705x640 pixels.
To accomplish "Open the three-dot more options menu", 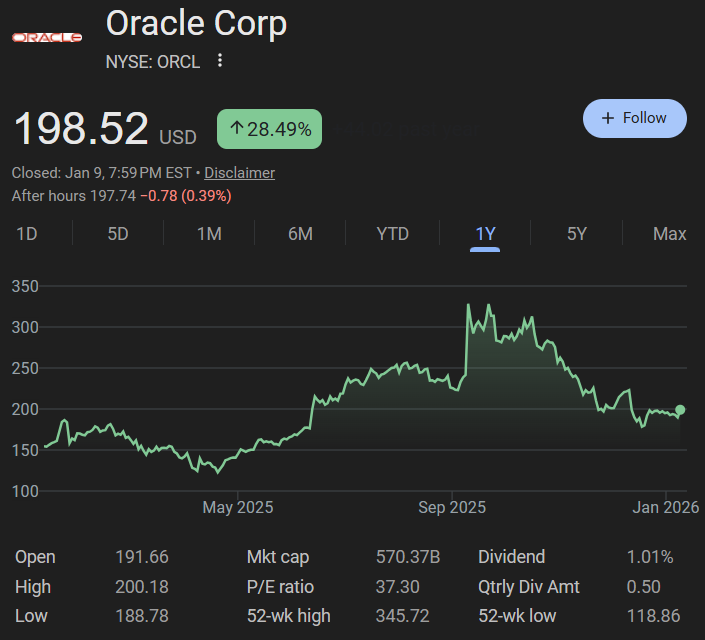I will point(220,61).
